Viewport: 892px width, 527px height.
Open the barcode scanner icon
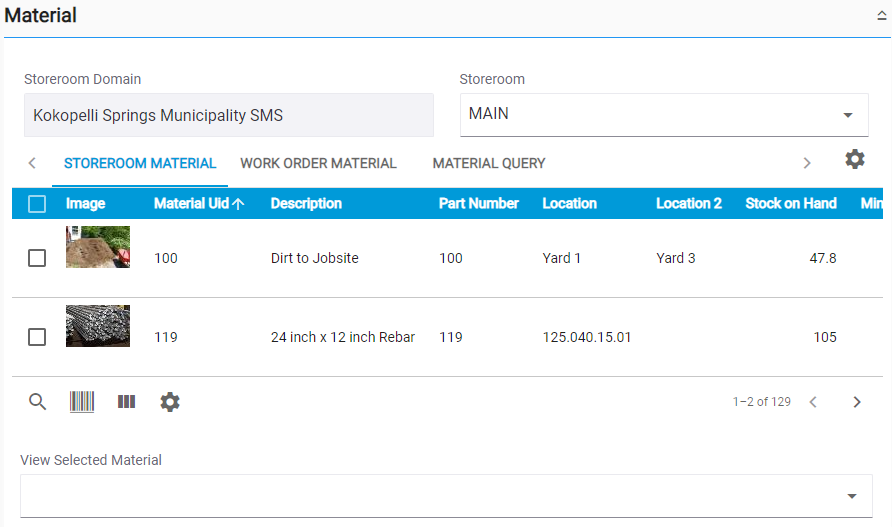pyautogui.click(x=82, y=402)
